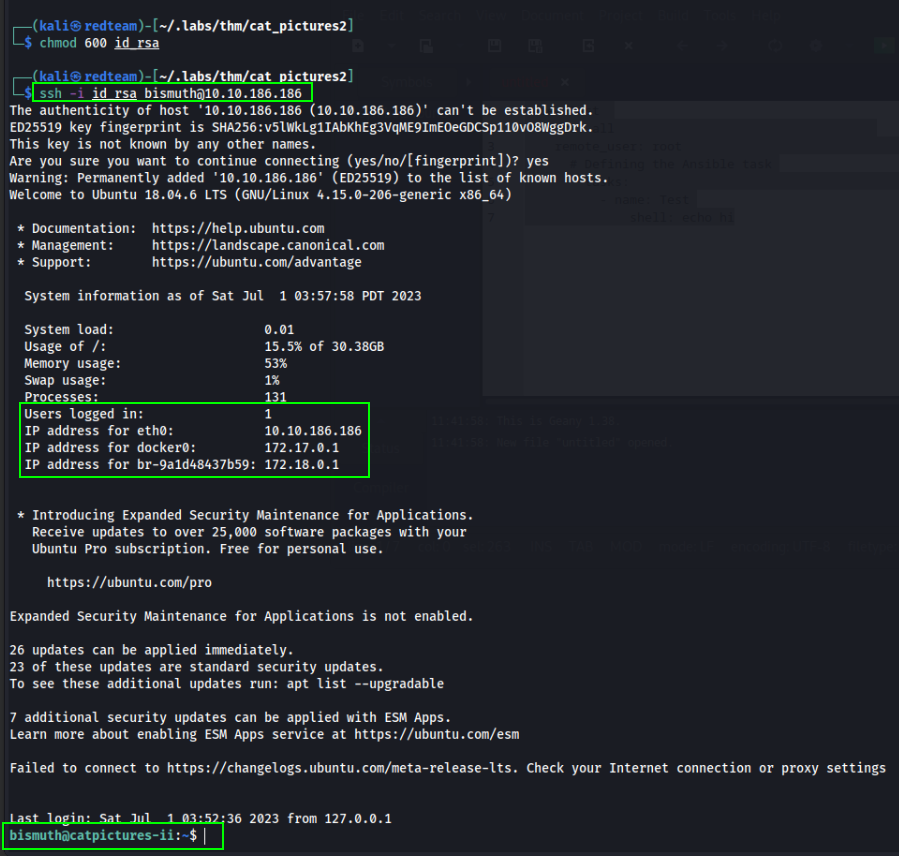The image size is (899, 856).
Task: Click the sidebar tab scroll arrow in Geany
Action: [468, 82]
